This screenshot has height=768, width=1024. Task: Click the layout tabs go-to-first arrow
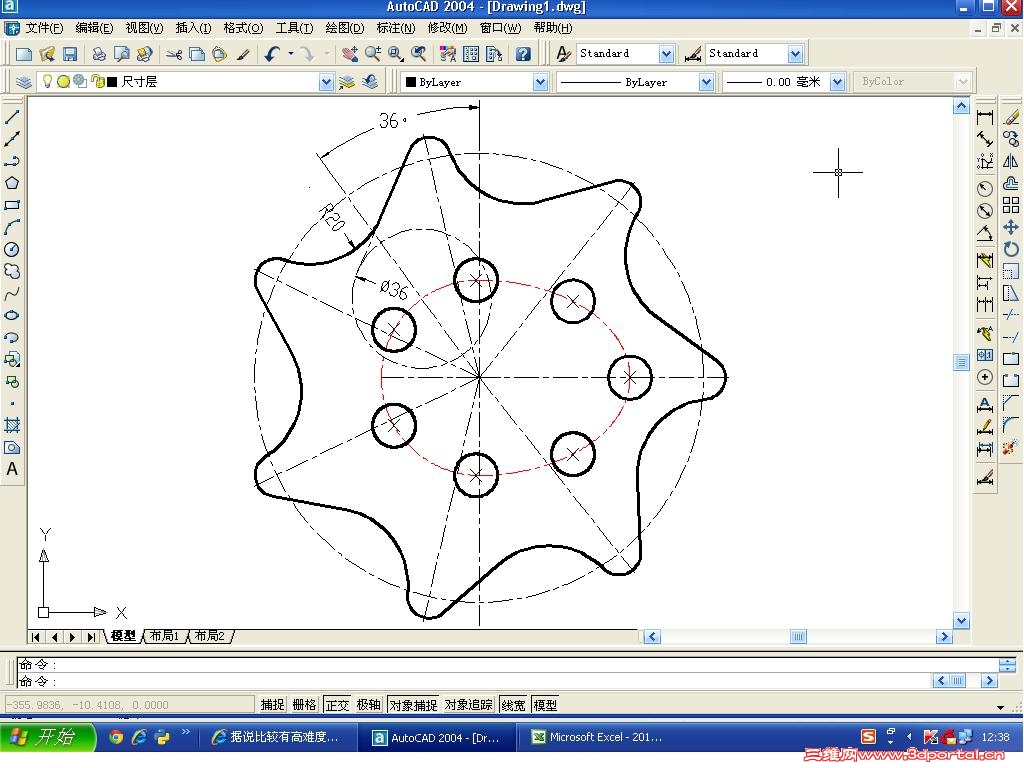coord(35,637)
